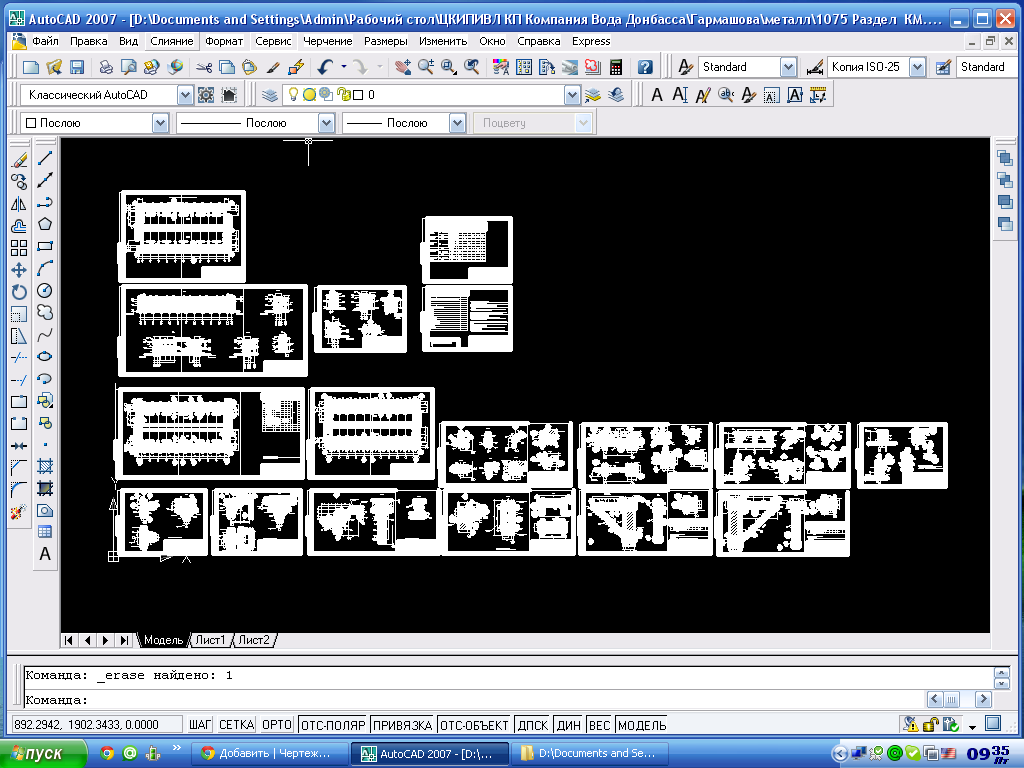
Task: Toggle ДИН dynamic input
Action: pyautogui.click(x=569, y=725)
